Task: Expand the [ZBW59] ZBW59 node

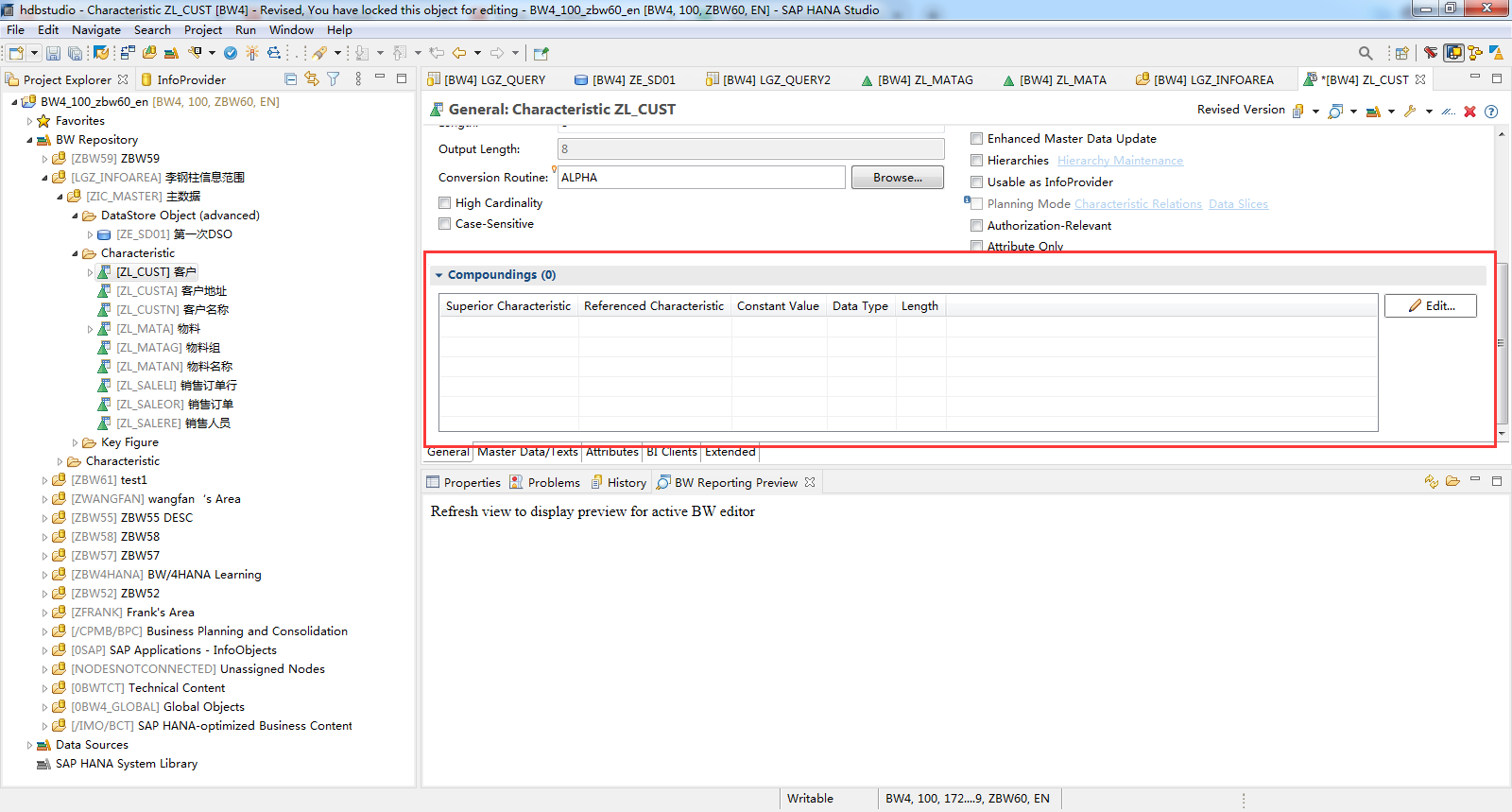Action: 44,159
